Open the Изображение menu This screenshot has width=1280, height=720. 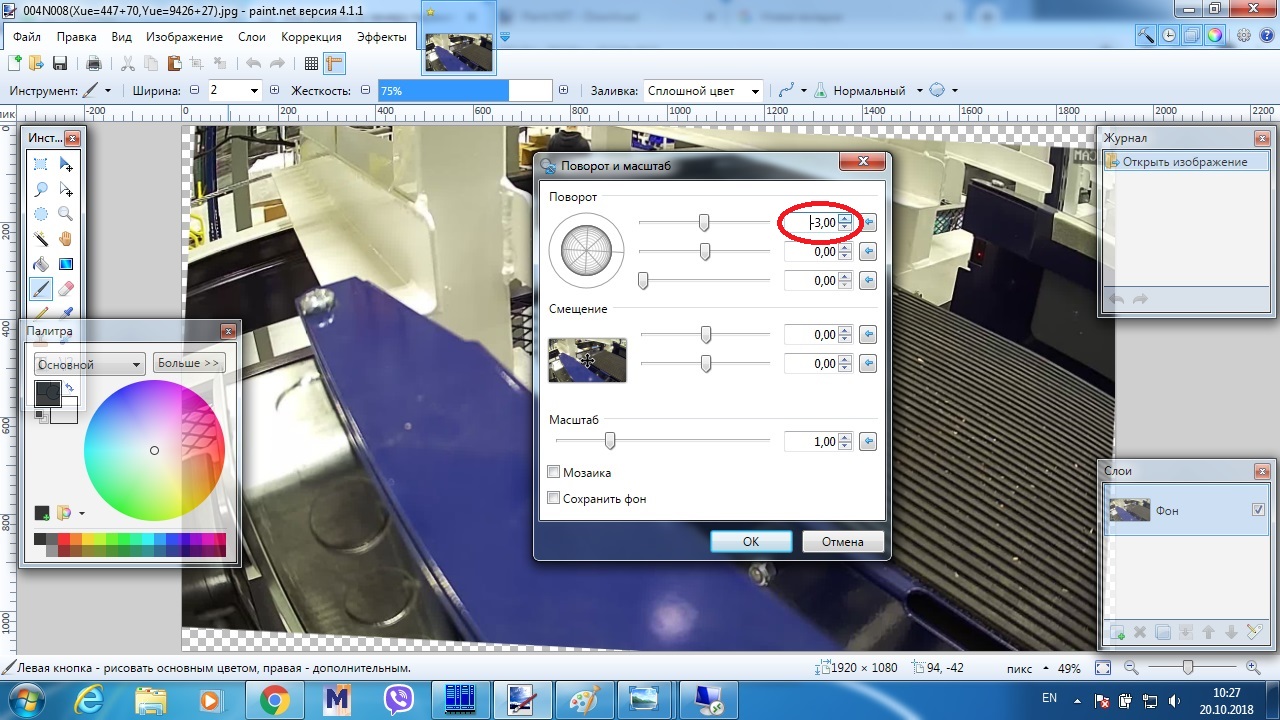(x=184, y=37)
